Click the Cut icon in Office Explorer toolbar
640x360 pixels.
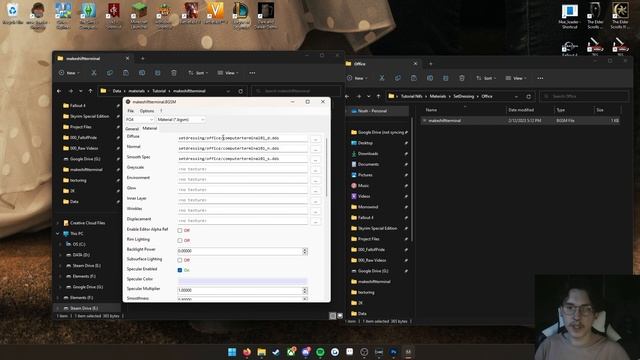[x=382, y=78]
